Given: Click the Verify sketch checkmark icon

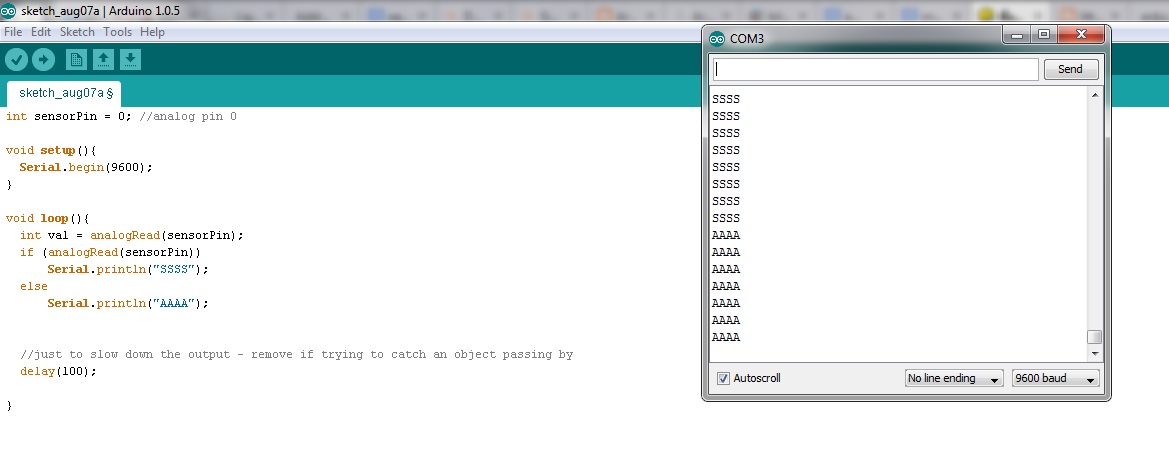Looking at the screenshot, I should point(16,60).
